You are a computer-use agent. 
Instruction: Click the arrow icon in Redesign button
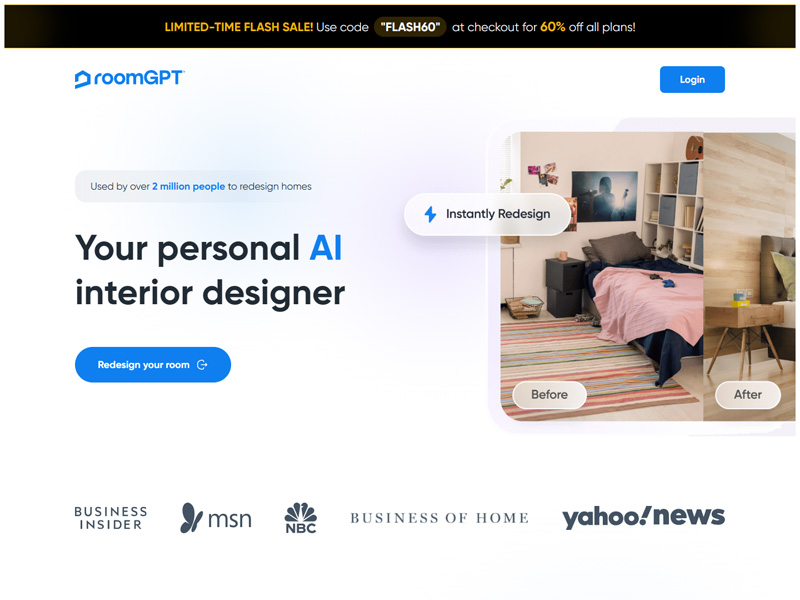click(202, 365)
